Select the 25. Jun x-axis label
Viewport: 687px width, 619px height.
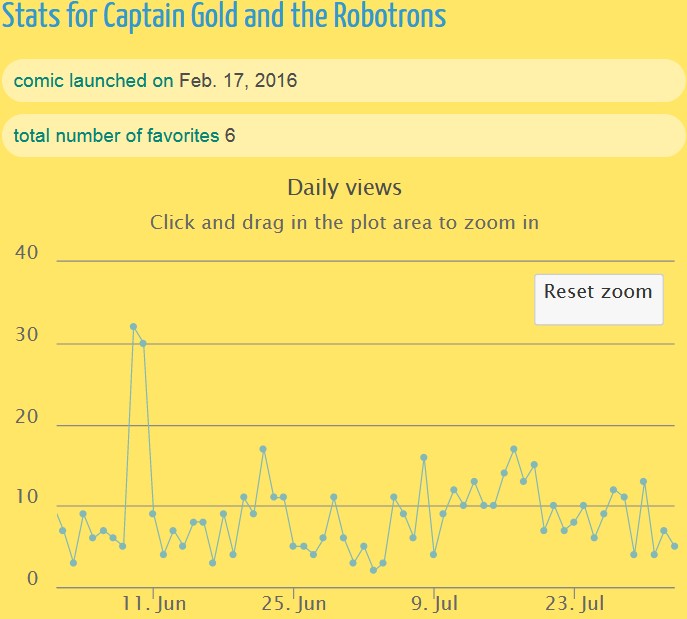[x=293, y=604]
